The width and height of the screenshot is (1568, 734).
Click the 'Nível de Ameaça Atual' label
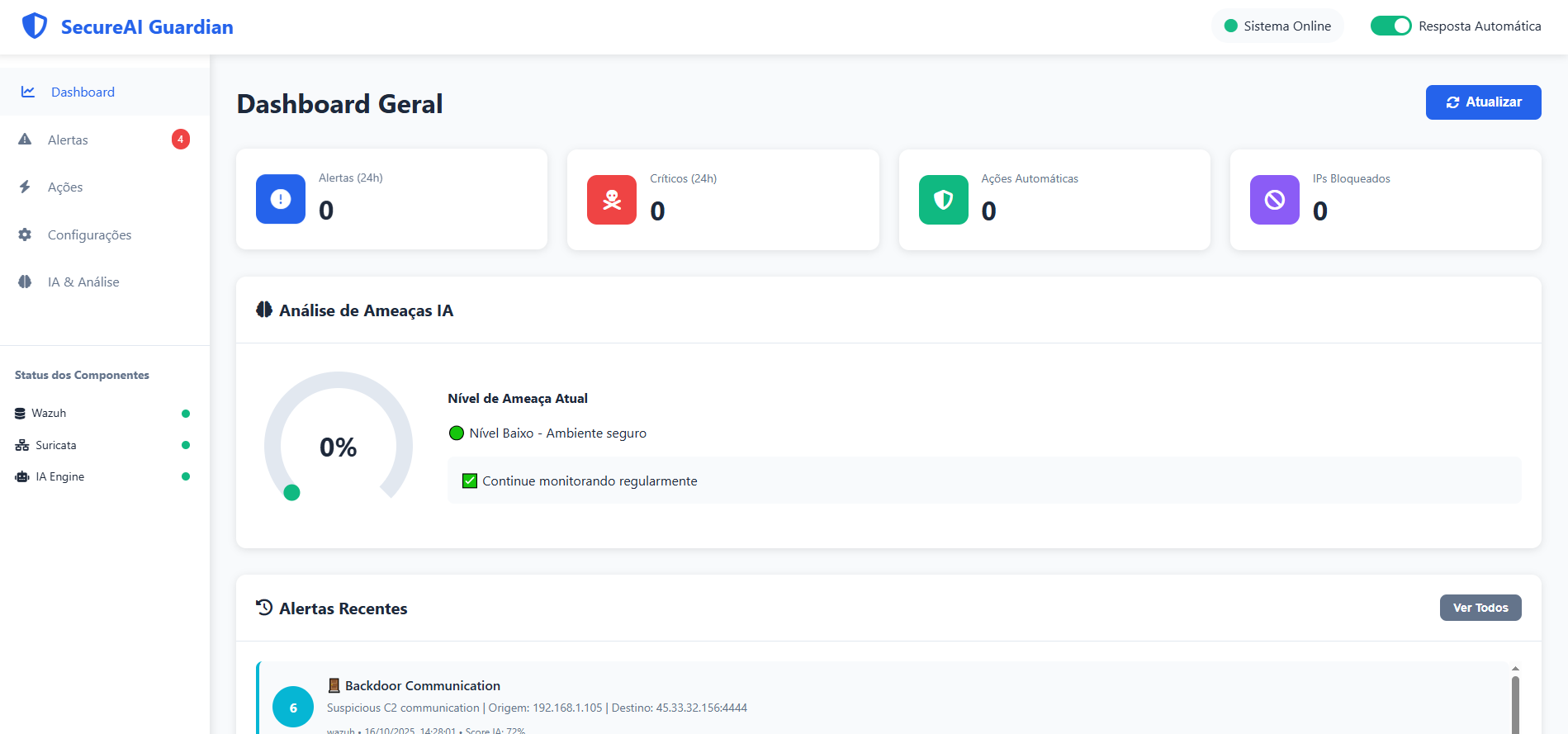tap(518, 398)
